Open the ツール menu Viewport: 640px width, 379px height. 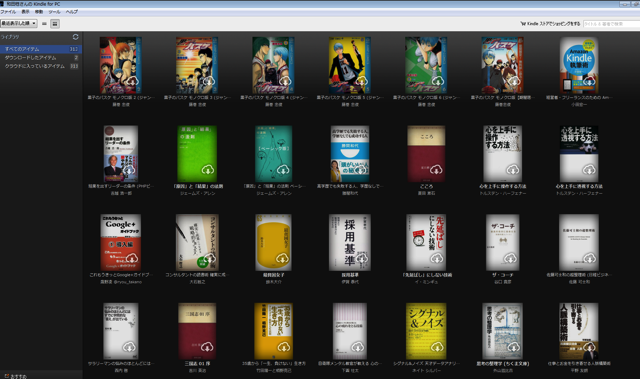pyautogui.click(x=54, y=12)
